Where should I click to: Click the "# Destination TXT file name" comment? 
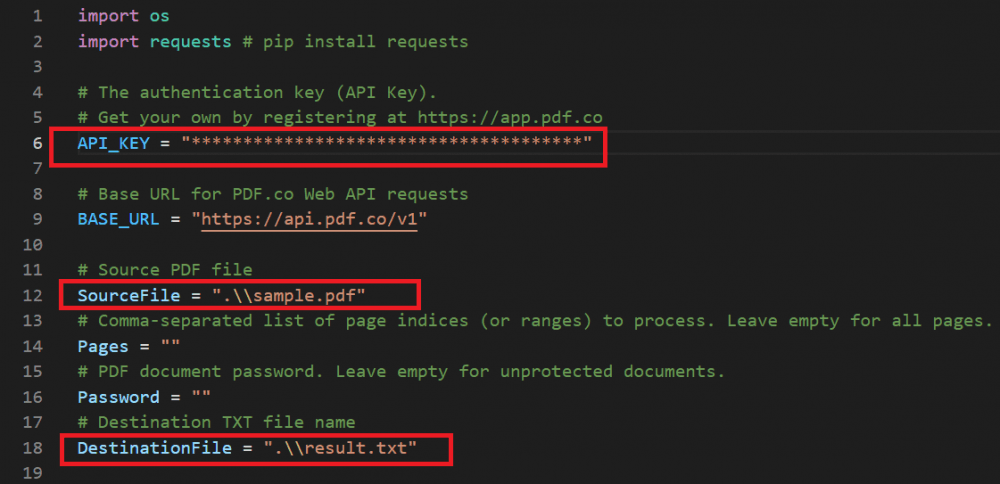[216, 422]
